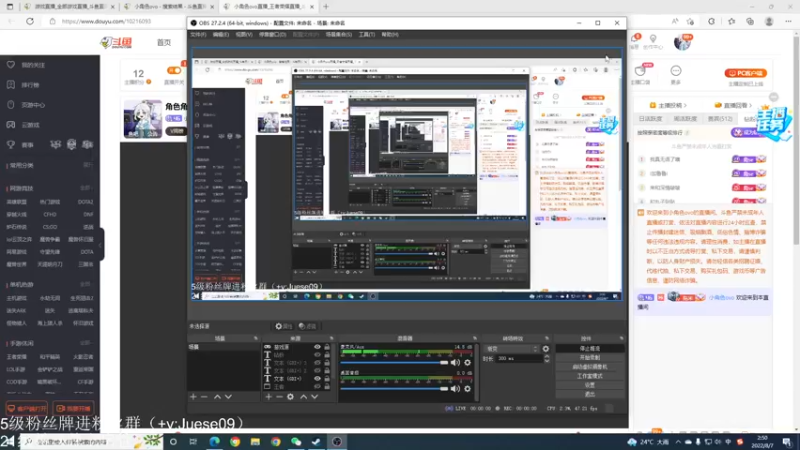Open scene transition properties gear
Viewport: 800px width, 450px height.
pyautogui.click(x=546, y=349)
